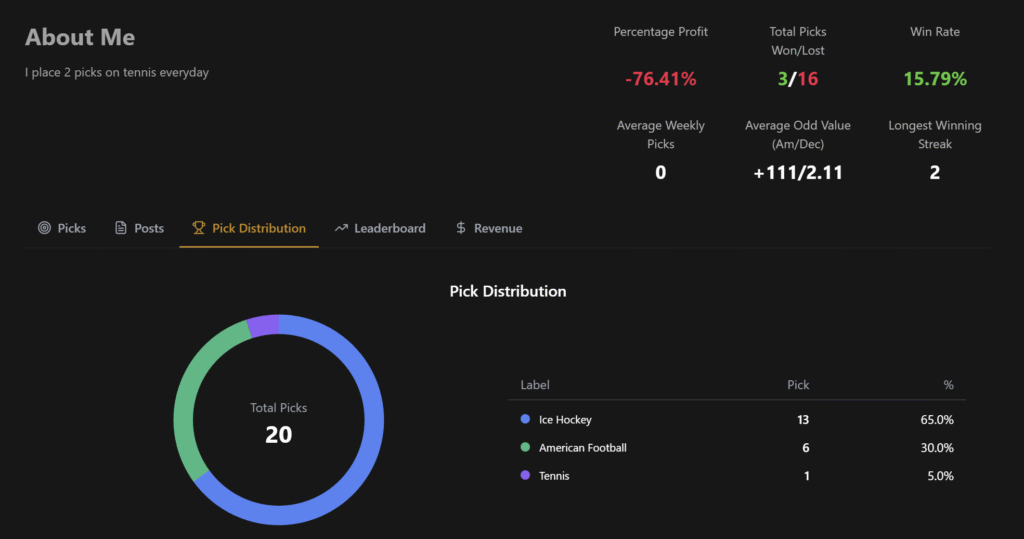This screenshot has height=539, width=1024.
Task: Click the target icon beside Picks
Action: [x=44, y=228]
